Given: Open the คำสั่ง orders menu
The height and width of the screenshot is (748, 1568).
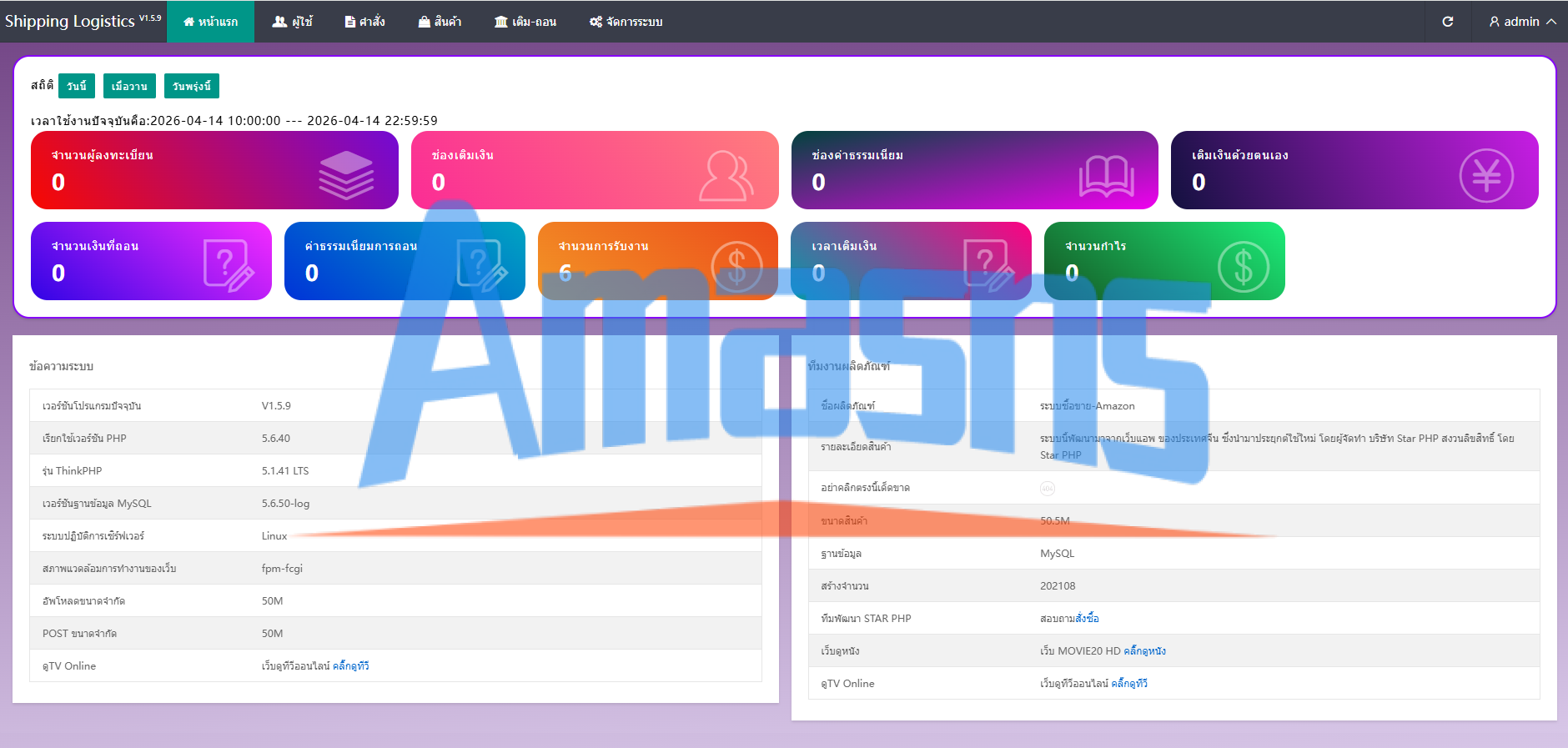Looking at the screenshot, I should click(x=364, y=22).
